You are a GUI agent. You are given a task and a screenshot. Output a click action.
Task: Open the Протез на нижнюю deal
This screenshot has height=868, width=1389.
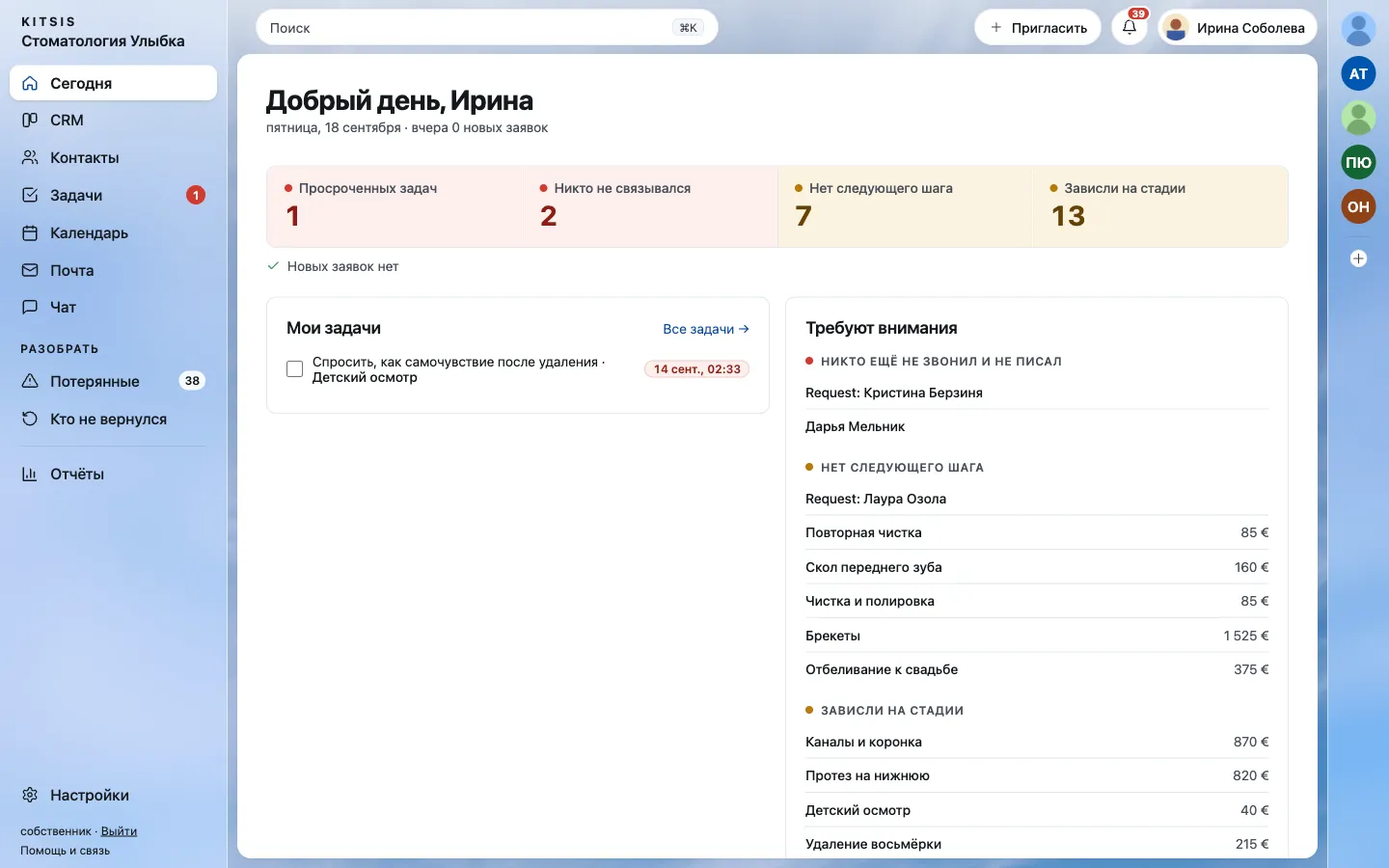click(1037, 775)
